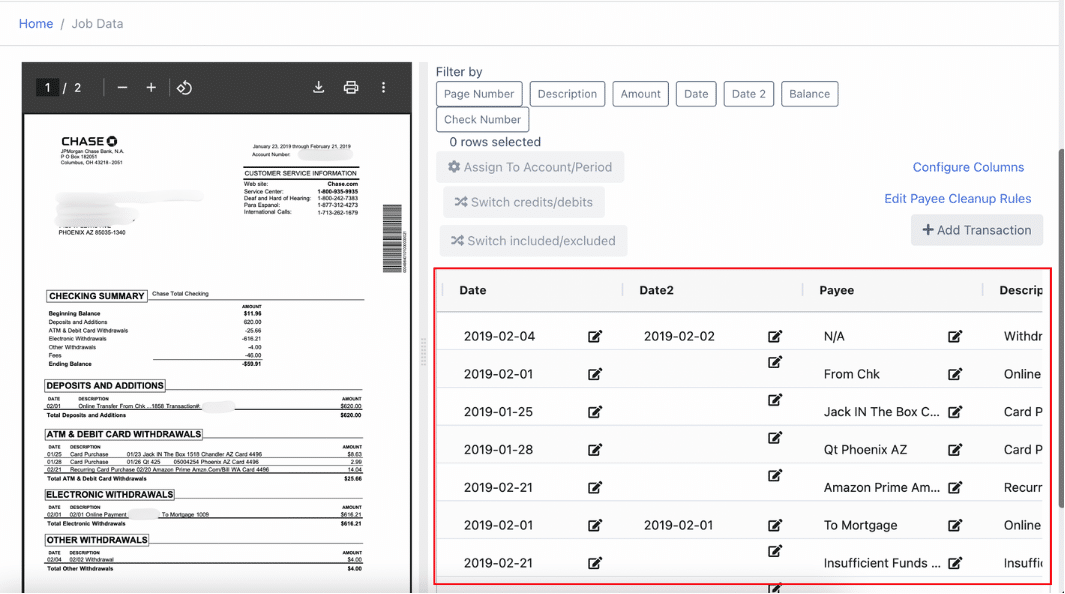Filter by Date 2
This screenshot has height=594, width=1065.
click(748, 94)
